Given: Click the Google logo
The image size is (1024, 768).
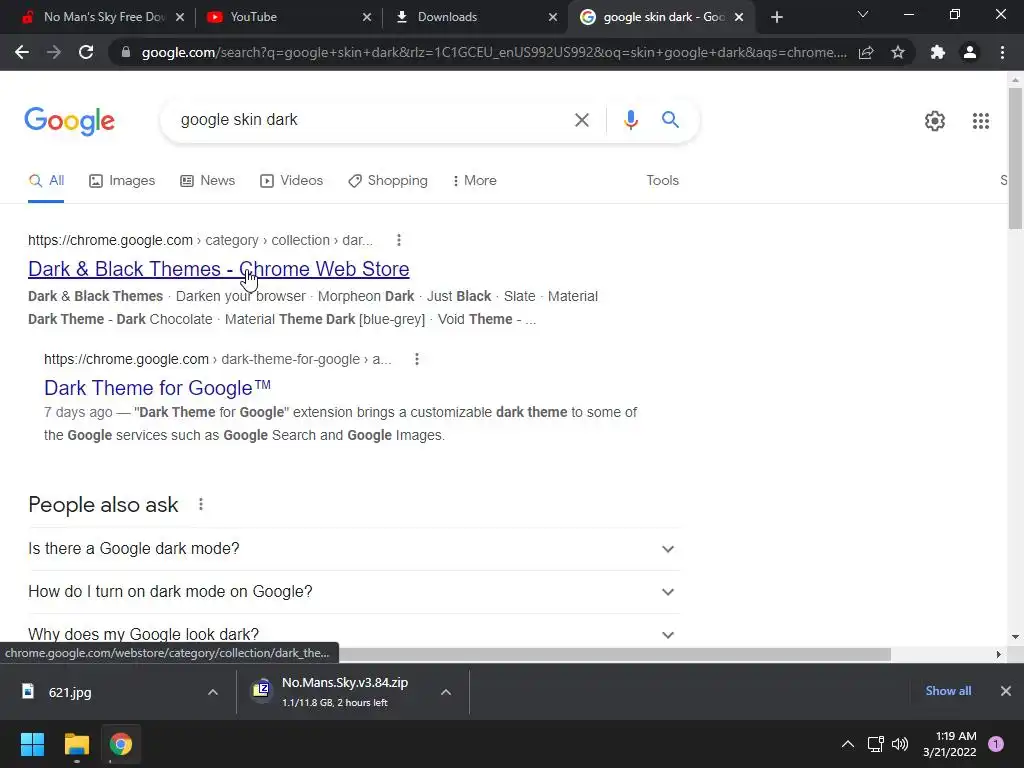Looking at the screenshot, I should tap(69, 121).
